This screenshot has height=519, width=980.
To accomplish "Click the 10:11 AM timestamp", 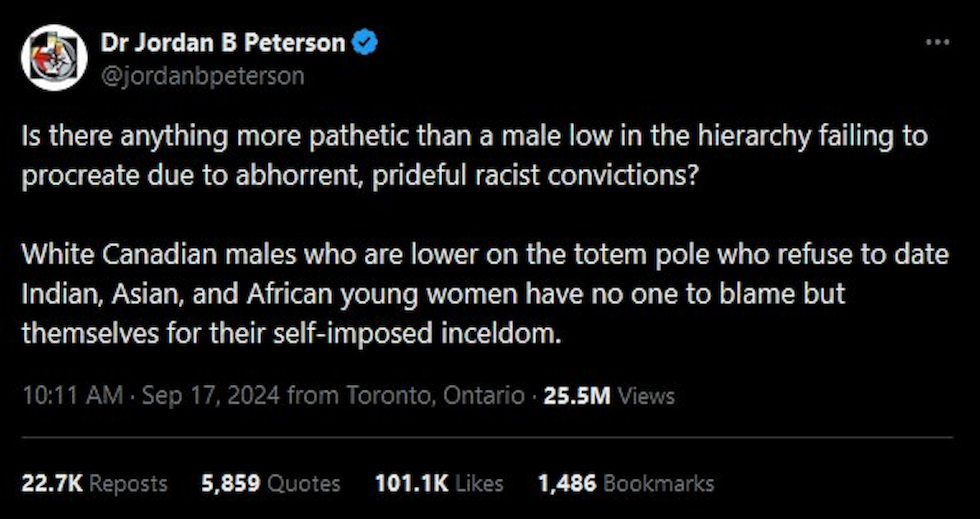I will (x=72, y=395).
